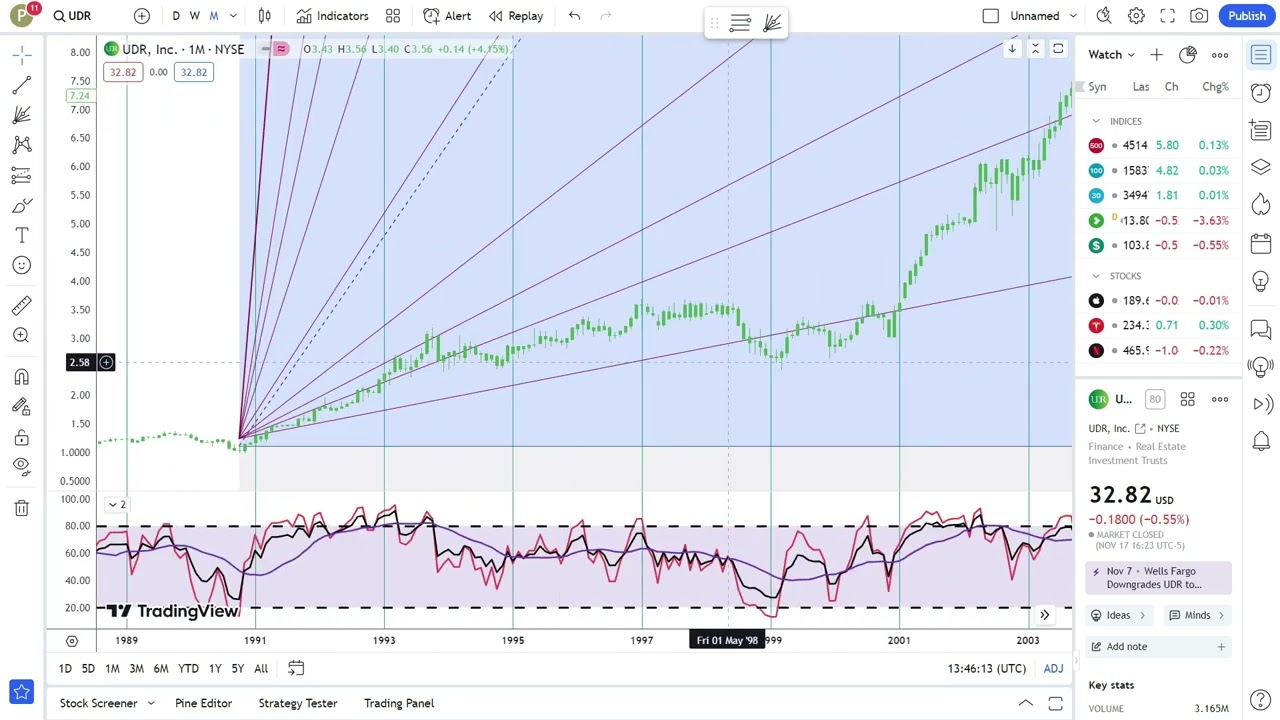
Task: Select the All date range
Action: point(261,669)
